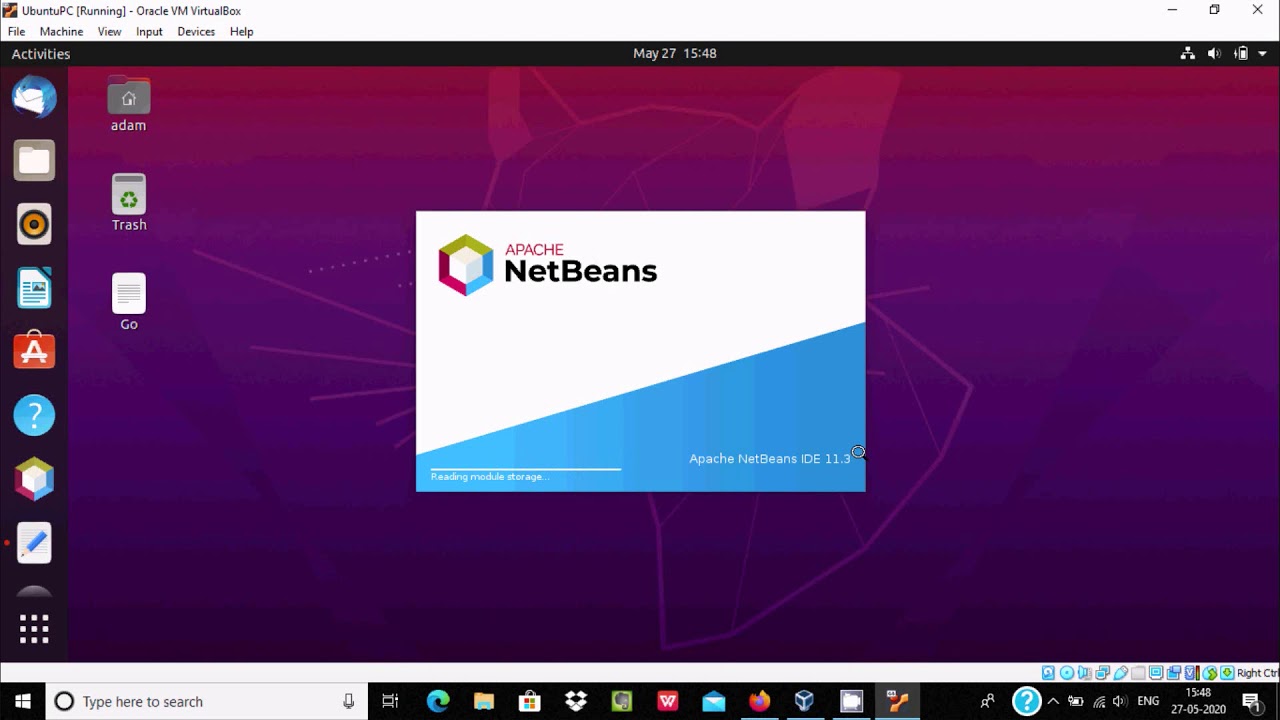Click the Ubuntu network status icon

(1188, 53)
